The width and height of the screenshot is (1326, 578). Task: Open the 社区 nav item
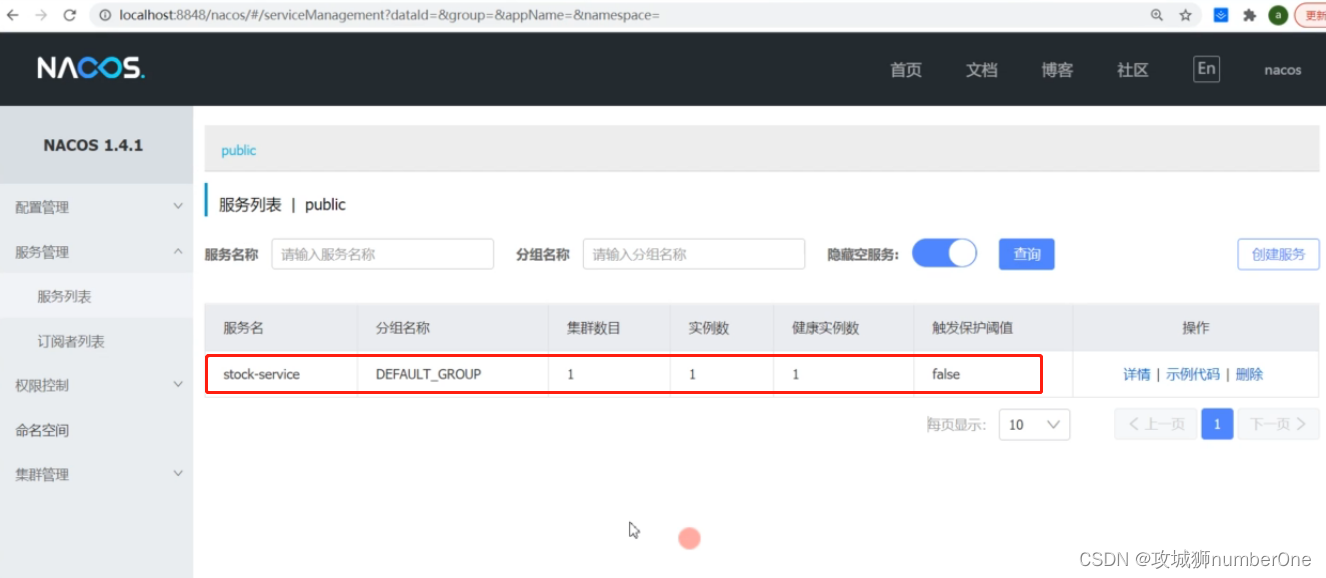coord(1133,70)
